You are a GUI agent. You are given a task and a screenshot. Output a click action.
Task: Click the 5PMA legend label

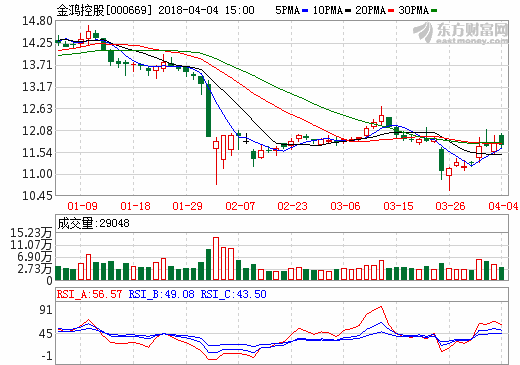point(288,10)
